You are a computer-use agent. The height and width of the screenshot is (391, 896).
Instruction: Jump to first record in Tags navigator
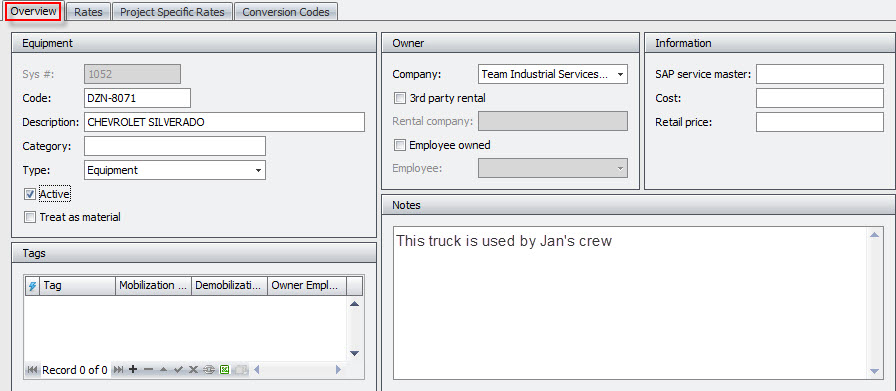(33, 370)
